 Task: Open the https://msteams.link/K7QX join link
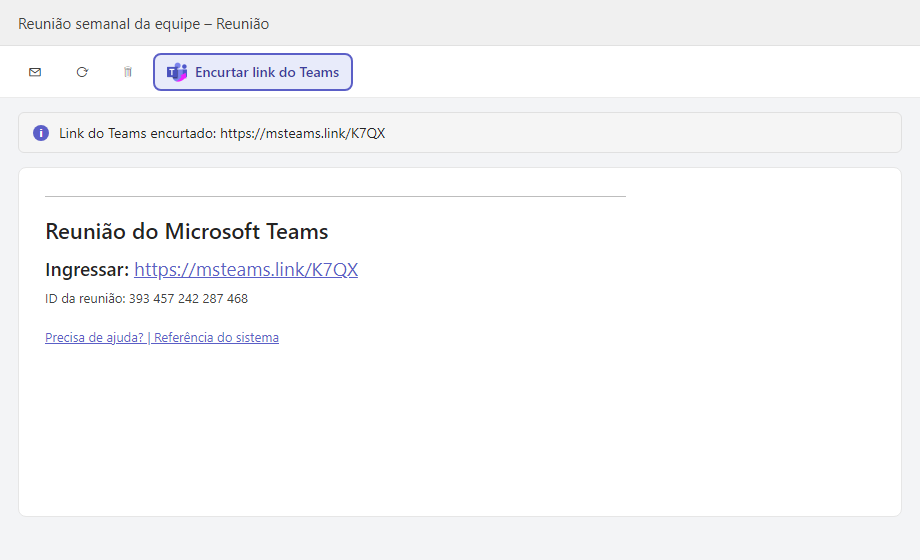coord(246,269)
